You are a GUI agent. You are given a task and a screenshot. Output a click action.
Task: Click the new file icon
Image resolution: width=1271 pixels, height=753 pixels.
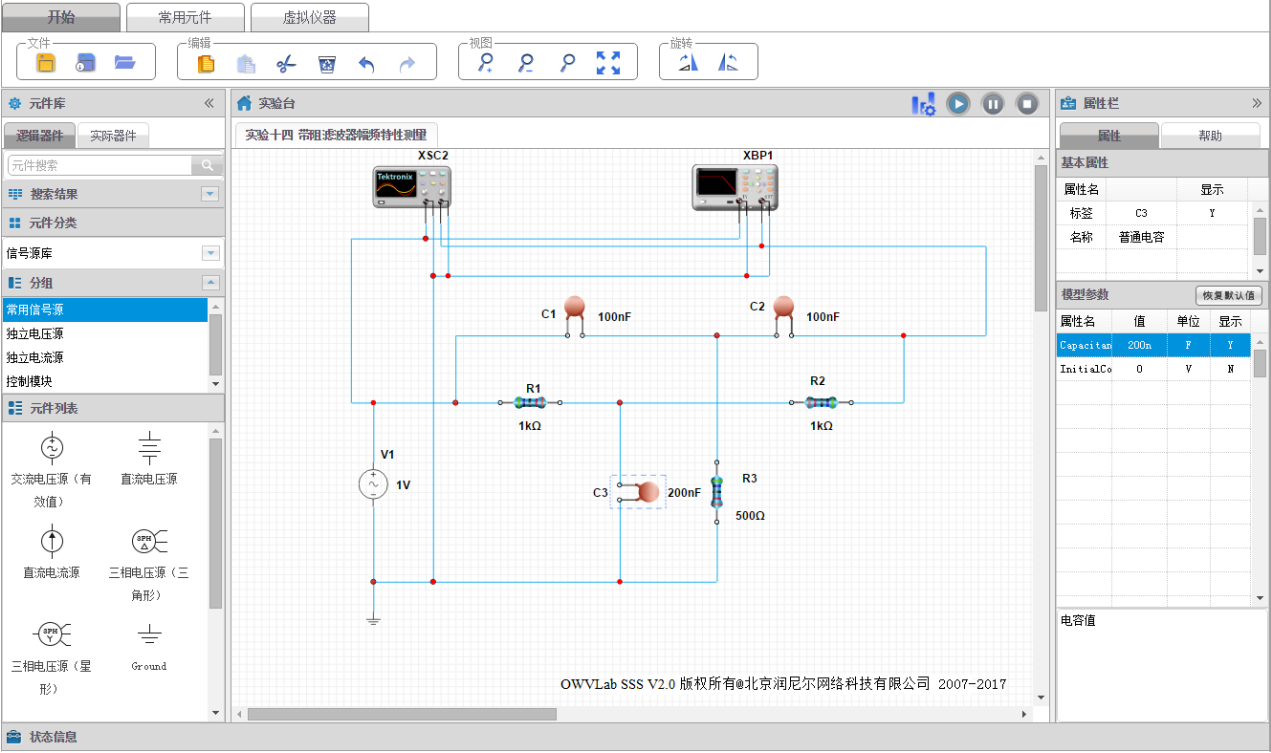click(x=46, y=63)
